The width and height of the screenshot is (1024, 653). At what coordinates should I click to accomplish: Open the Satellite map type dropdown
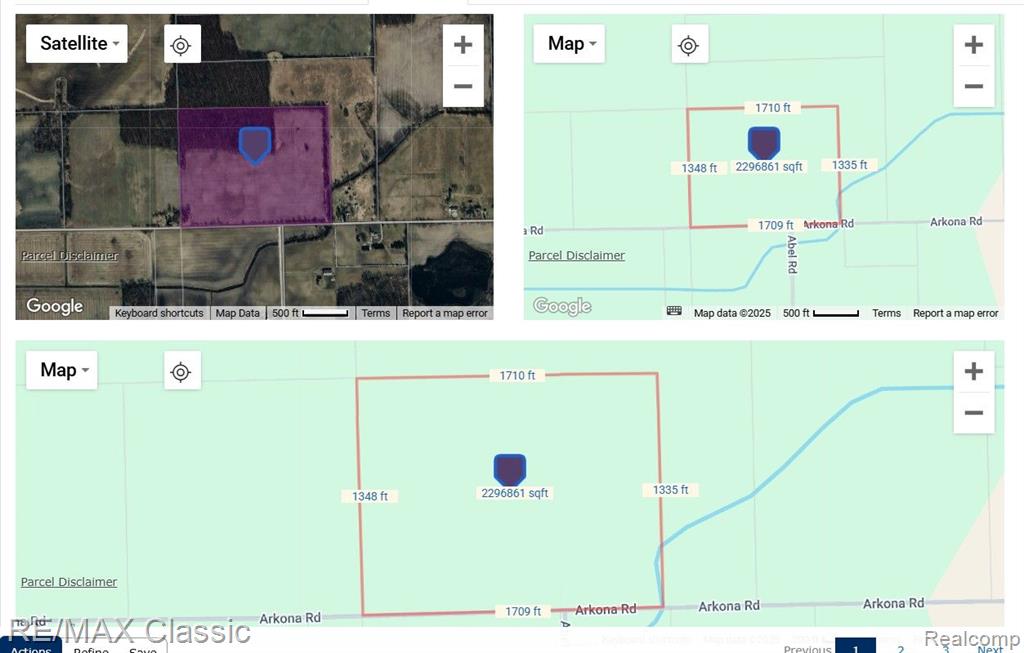(77, 44)
